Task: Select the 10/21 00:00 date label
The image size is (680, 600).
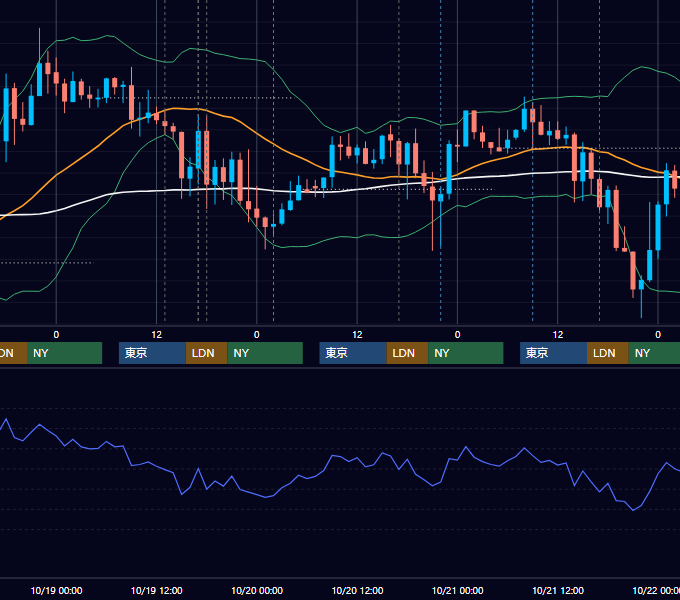Action: click(458, 590)
